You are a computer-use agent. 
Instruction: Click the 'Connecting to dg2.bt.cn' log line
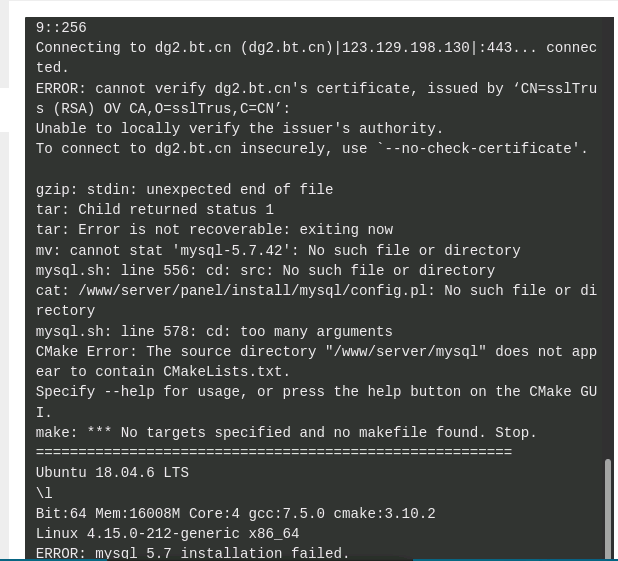point(316,58)
